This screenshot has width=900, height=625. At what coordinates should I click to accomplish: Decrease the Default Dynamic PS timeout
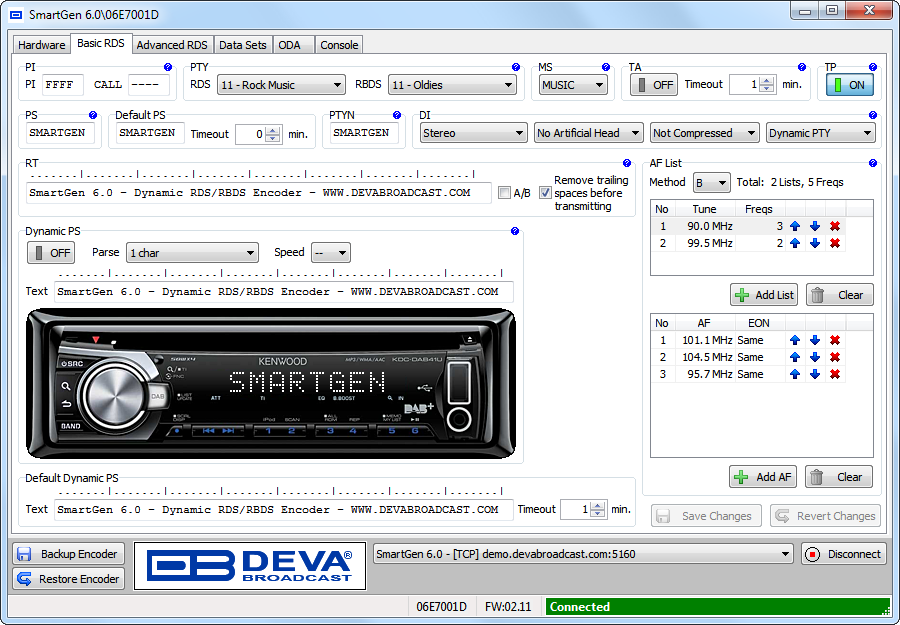tap(598, 514)
